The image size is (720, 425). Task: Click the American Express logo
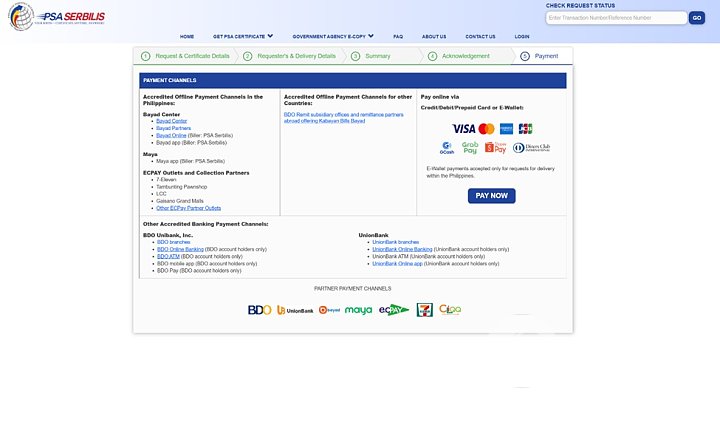tap(506, 129)
